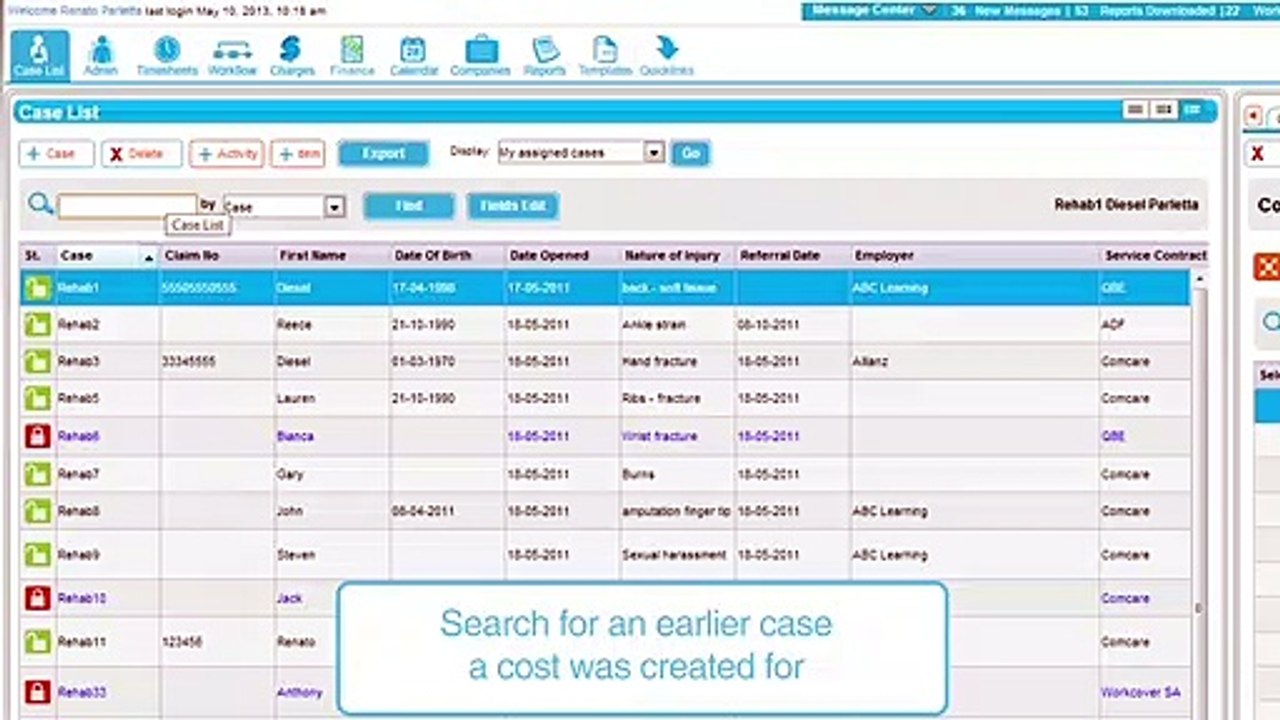Screen dimensions: 1280x720
Task: Sort by the Date Opened column header
Action: point(549,256)
